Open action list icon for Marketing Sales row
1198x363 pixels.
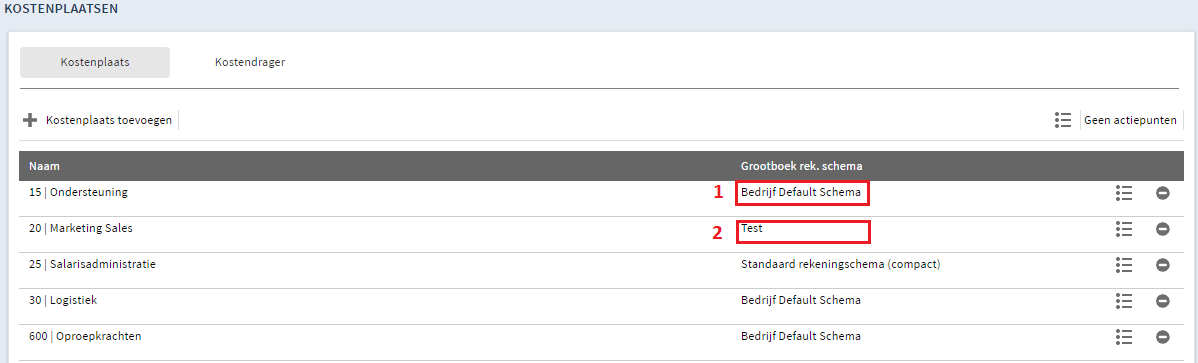click(x=1123, y=228)
